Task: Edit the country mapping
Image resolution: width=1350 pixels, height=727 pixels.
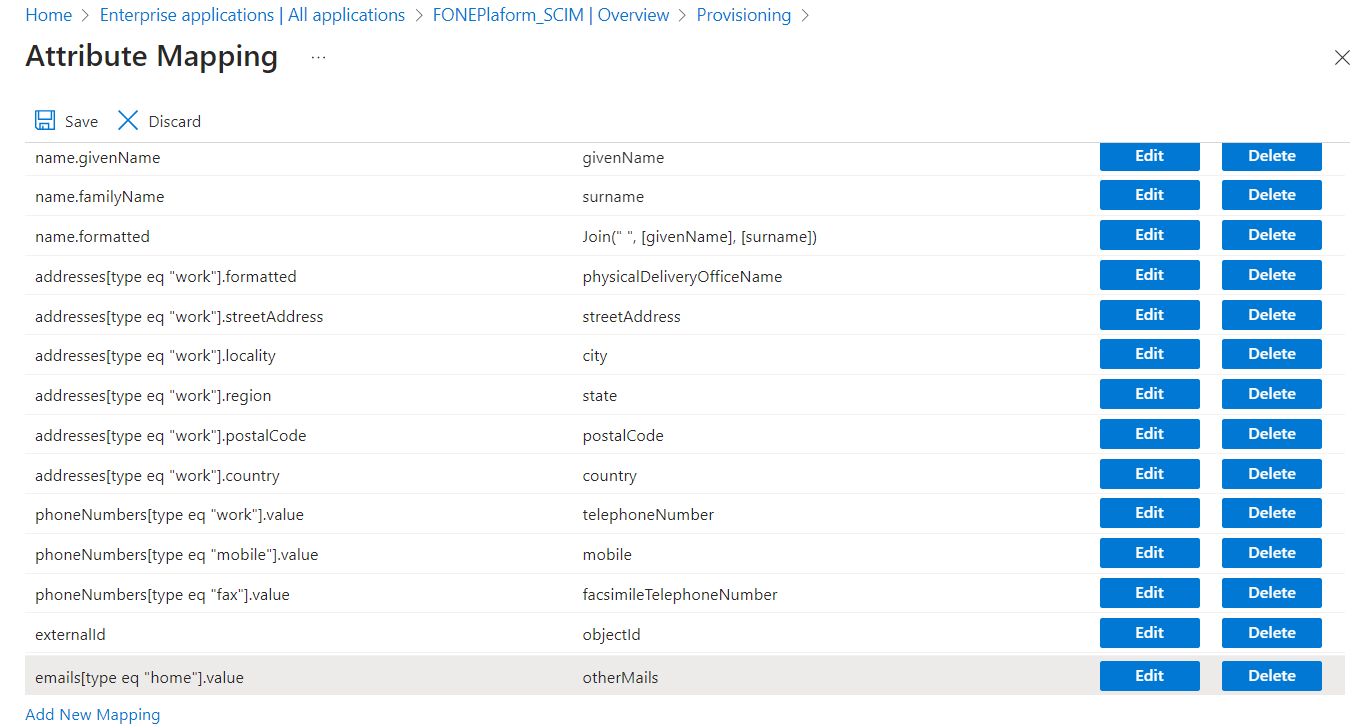Action: (x=1149, y=474)
